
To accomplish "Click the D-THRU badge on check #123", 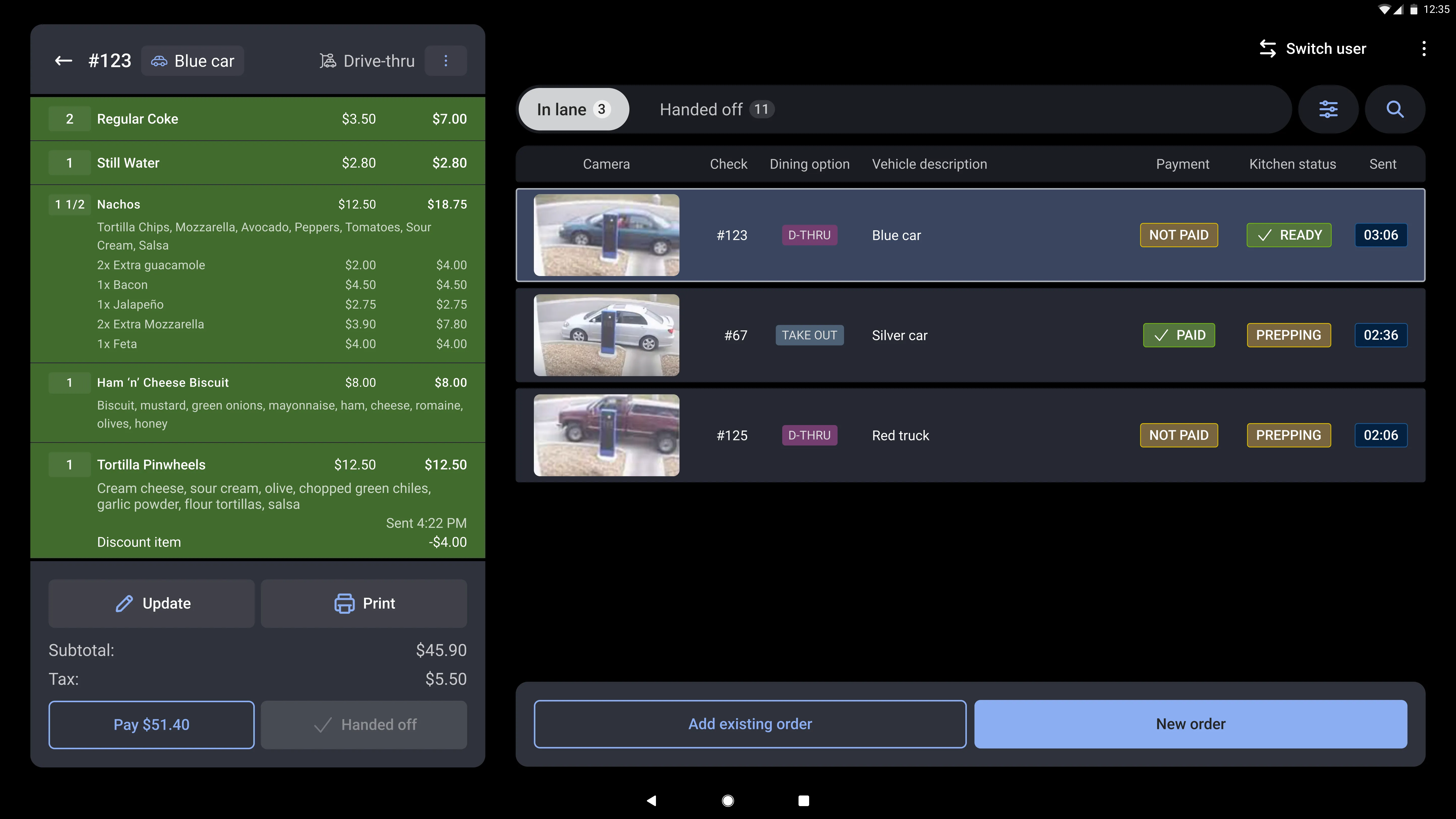I will pos(809,235).
